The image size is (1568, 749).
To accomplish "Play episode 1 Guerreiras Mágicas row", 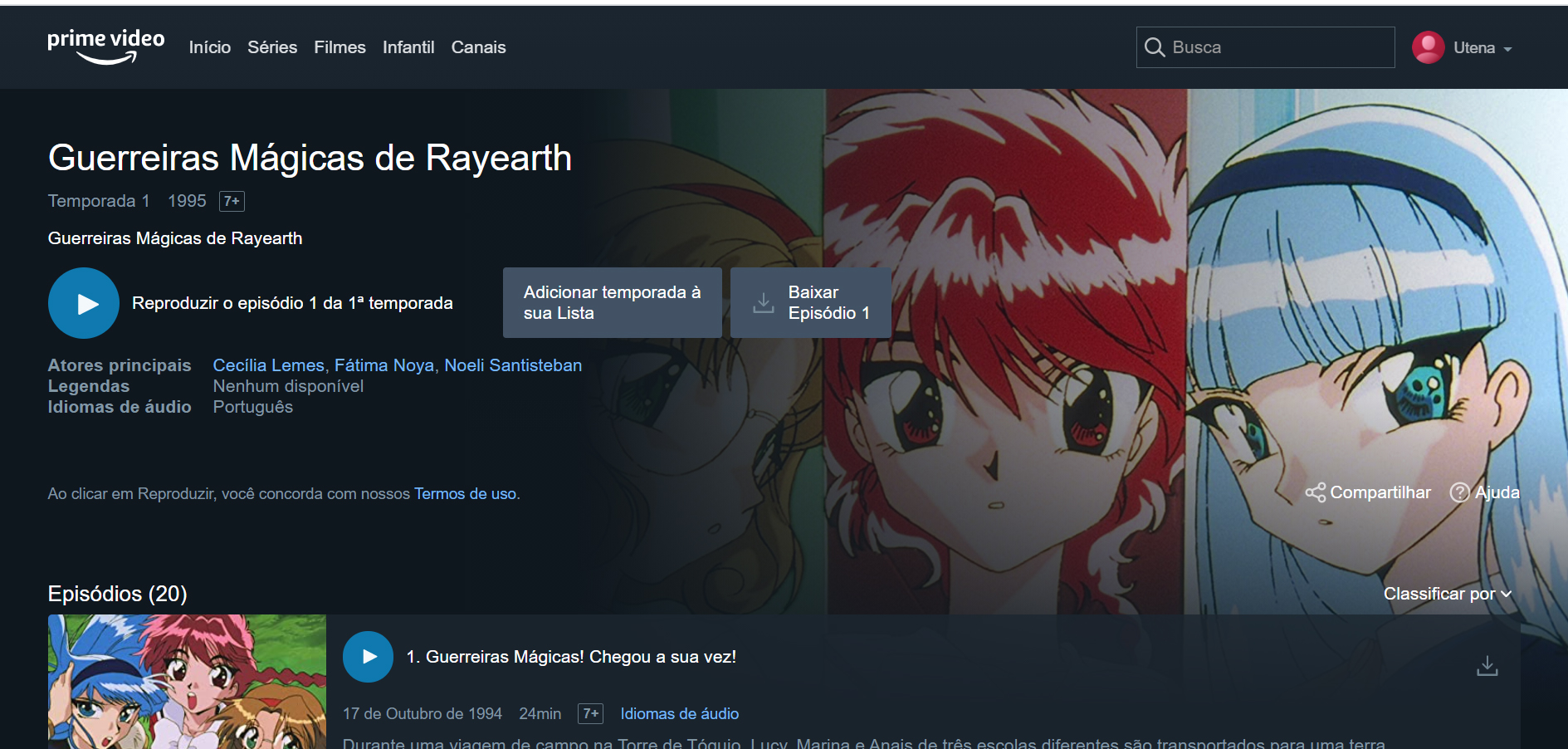I will 368,657.
